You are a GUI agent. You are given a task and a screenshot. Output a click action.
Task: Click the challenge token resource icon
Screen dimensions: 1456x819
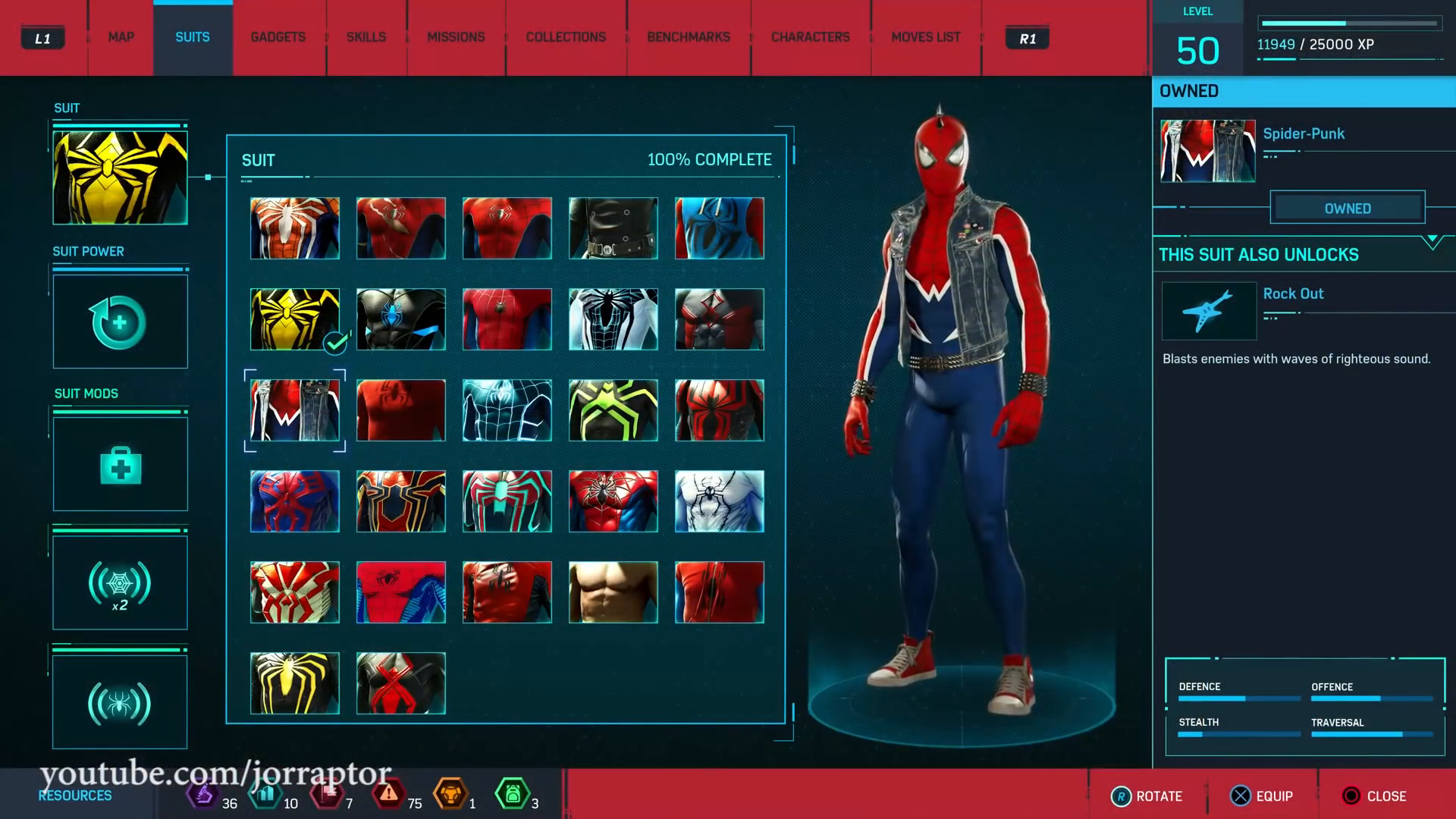click(x=450, y=795)
